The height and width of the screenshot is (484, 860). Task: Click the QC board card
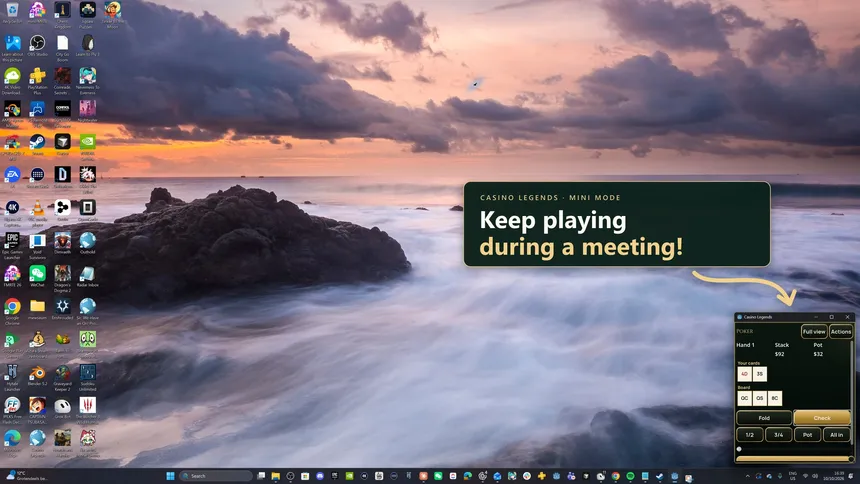click(744, 398)
